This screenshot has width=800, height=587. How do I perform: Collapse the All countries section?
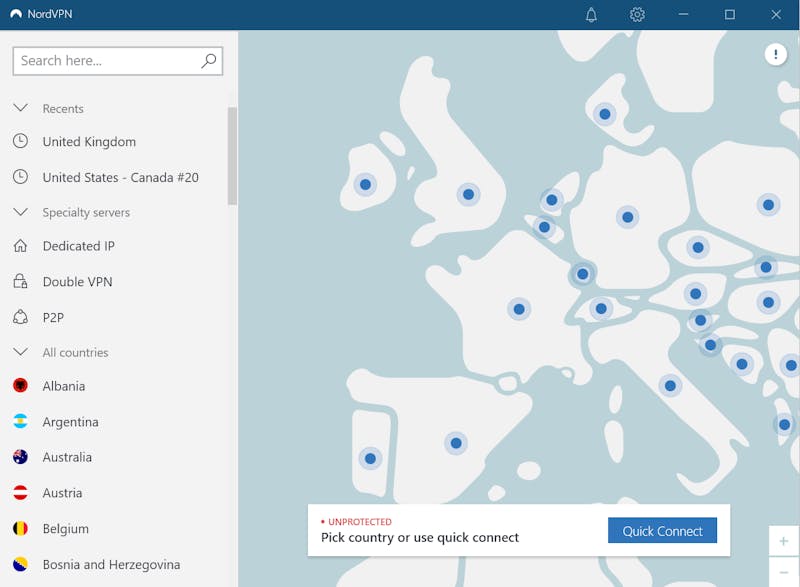click(20, 352)
